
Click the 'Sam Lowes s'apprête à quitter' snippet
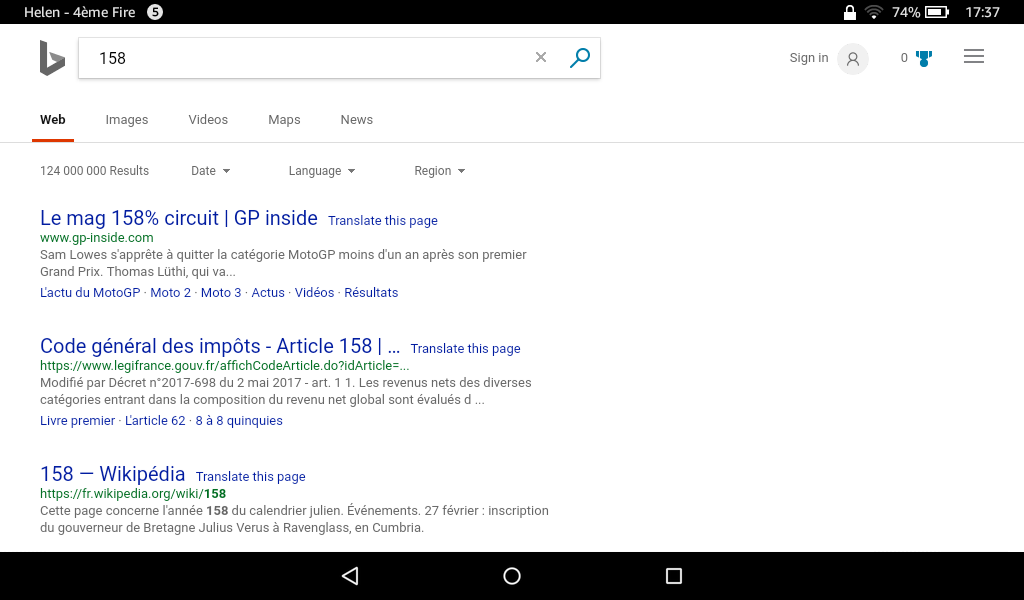[x=283, y=263]
